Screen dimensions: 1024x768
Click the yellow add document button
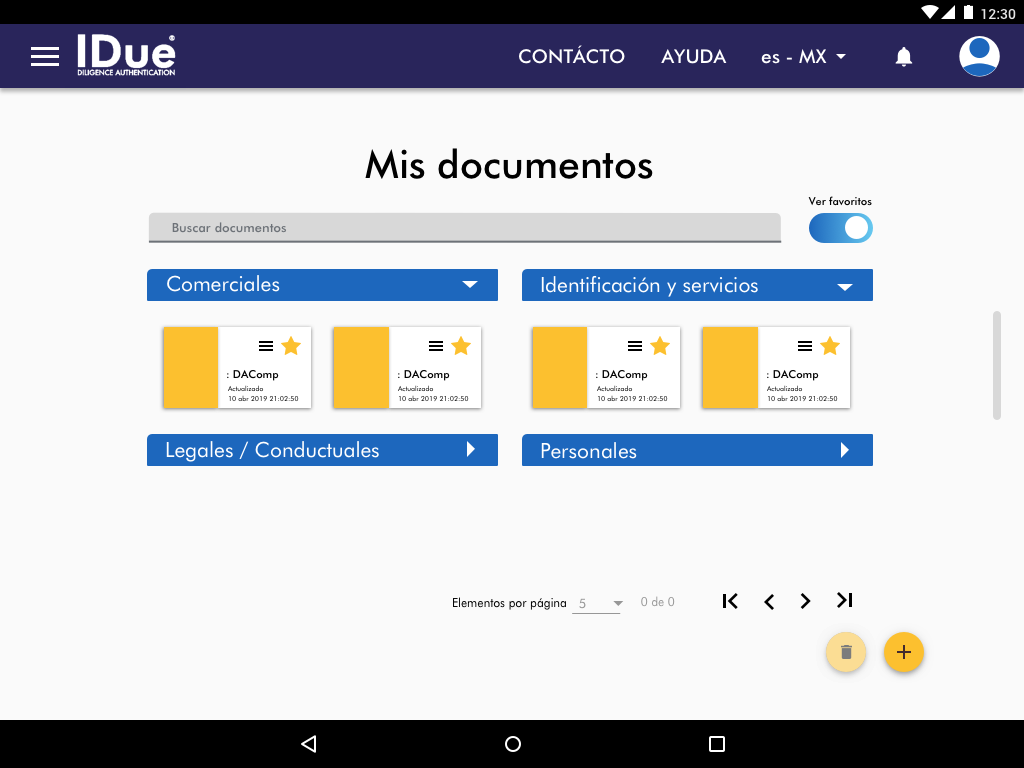pyautogui.click(x=903, y=652)
